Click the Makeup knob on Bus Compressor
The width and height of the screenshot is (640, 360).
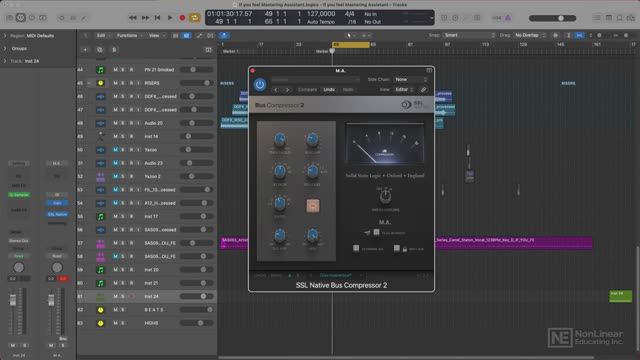[x=312, y=140]
